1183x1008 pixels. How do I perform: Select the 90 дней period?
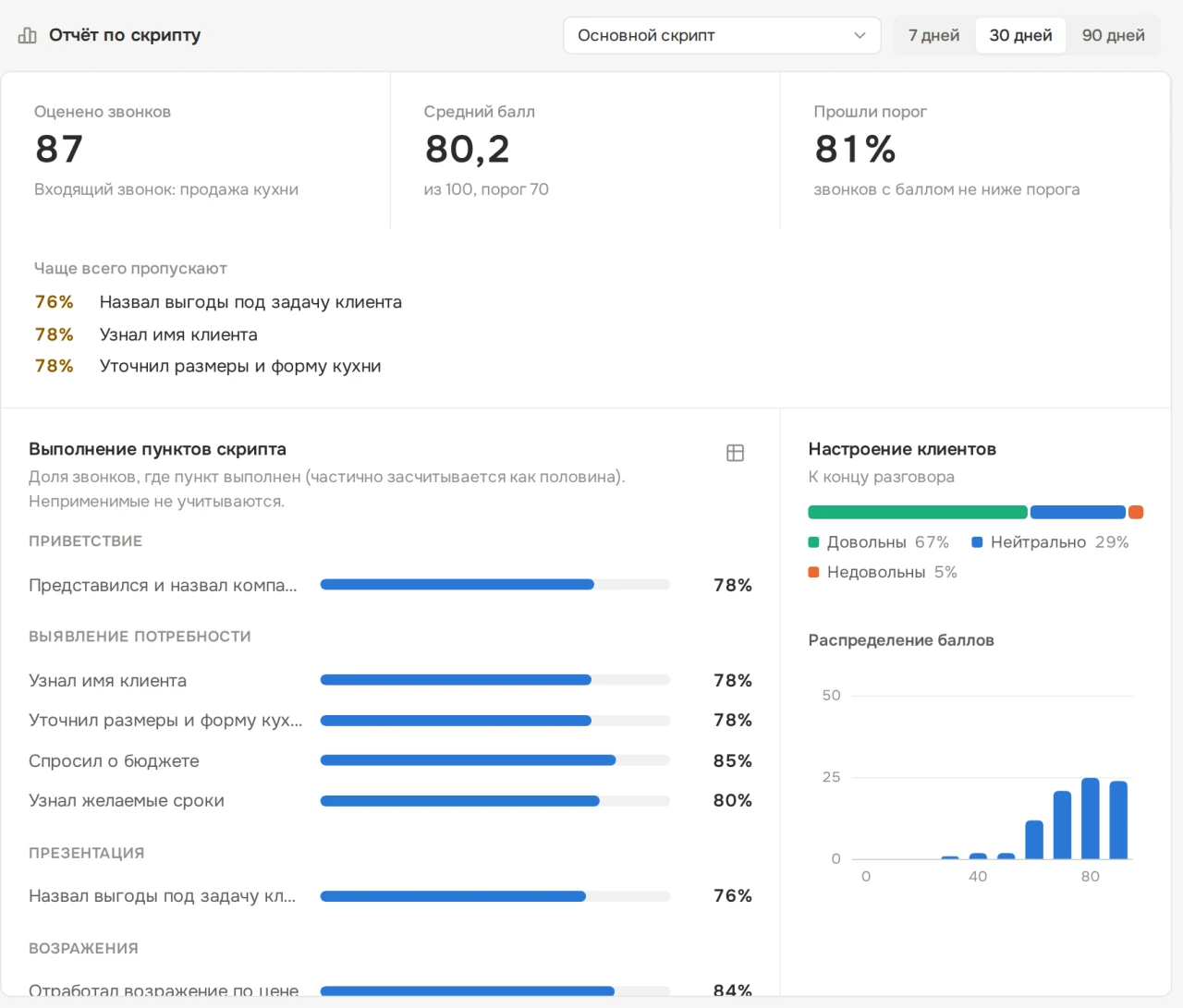pos(1113,35)
